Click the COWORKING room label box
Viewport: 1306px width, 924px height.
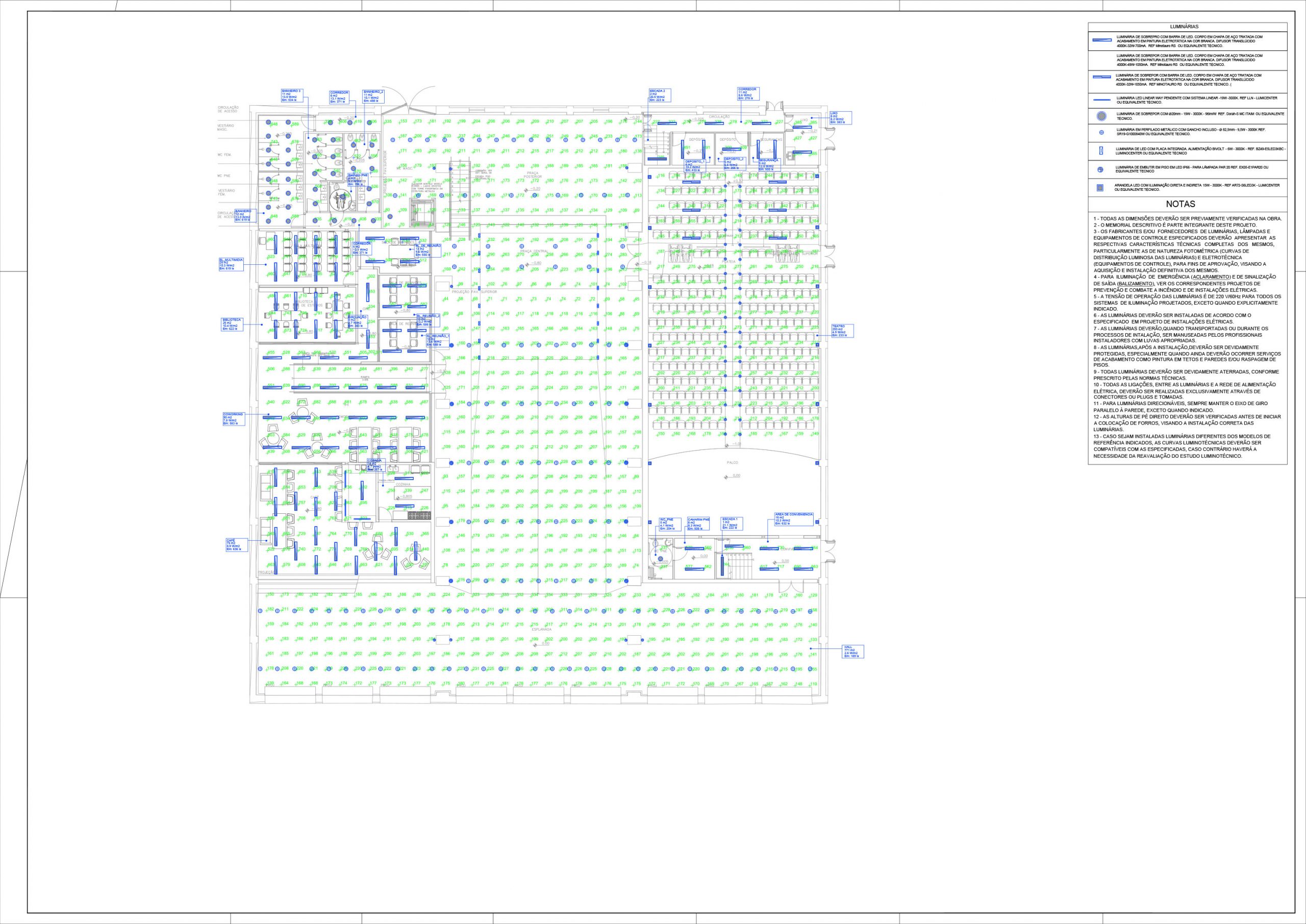coord(233,419)
